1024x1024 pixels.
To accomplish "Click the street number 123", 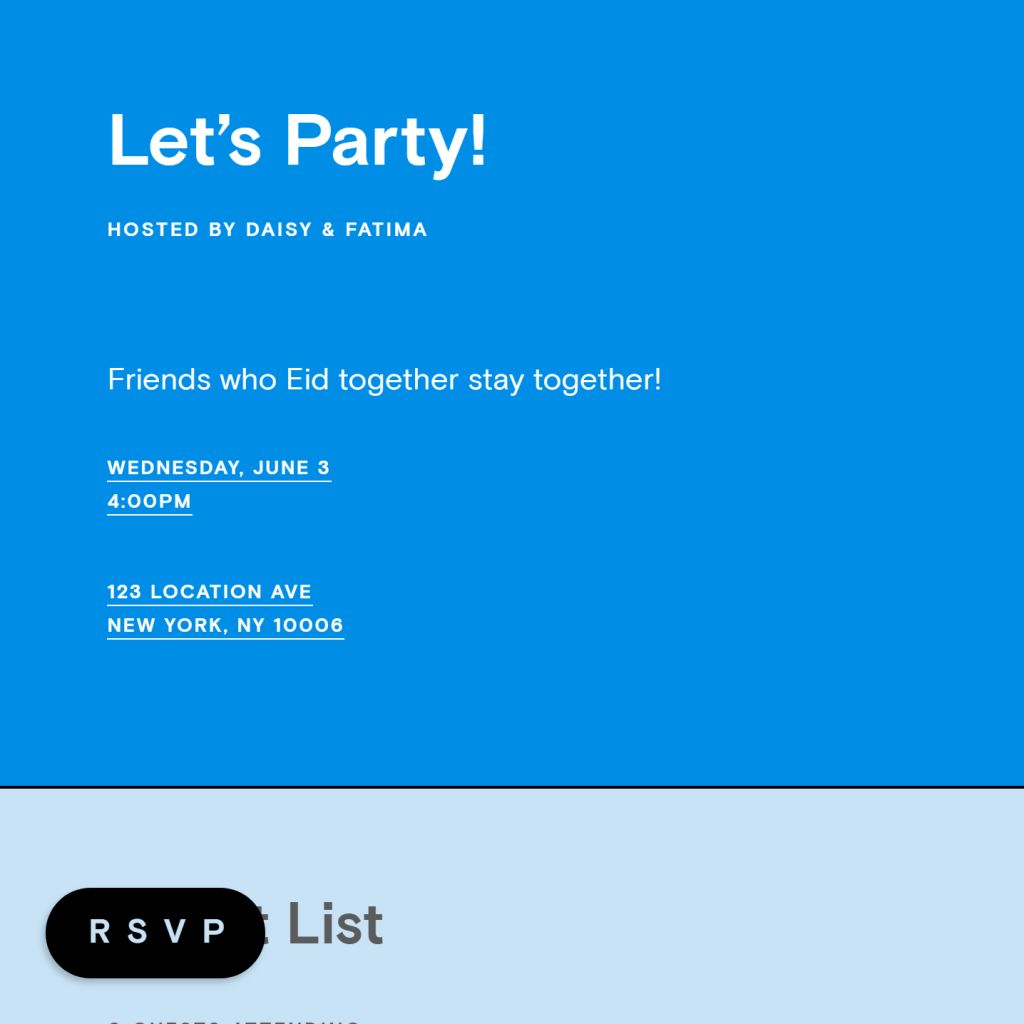I will (x=124, y=591).
